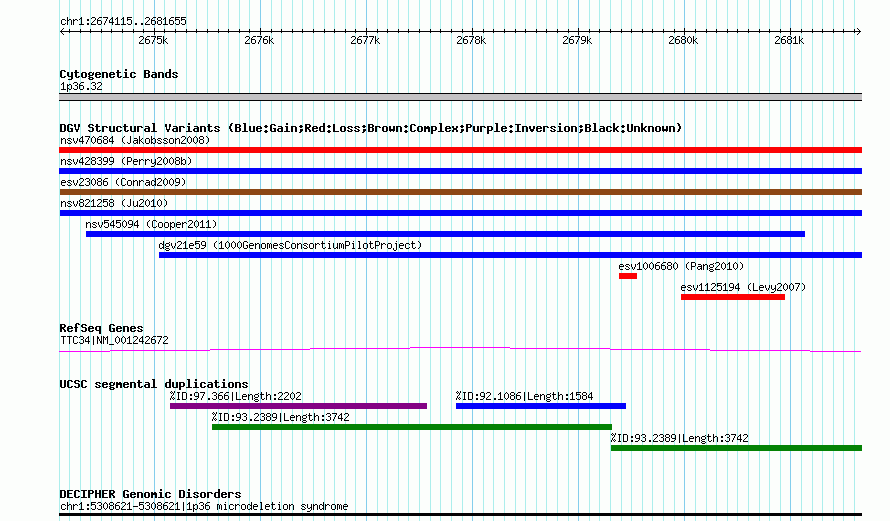Select the blue nsv428399 Perry2008b gain bar
Viewport: 890px width, 521px height.
(x=460, y=171)
